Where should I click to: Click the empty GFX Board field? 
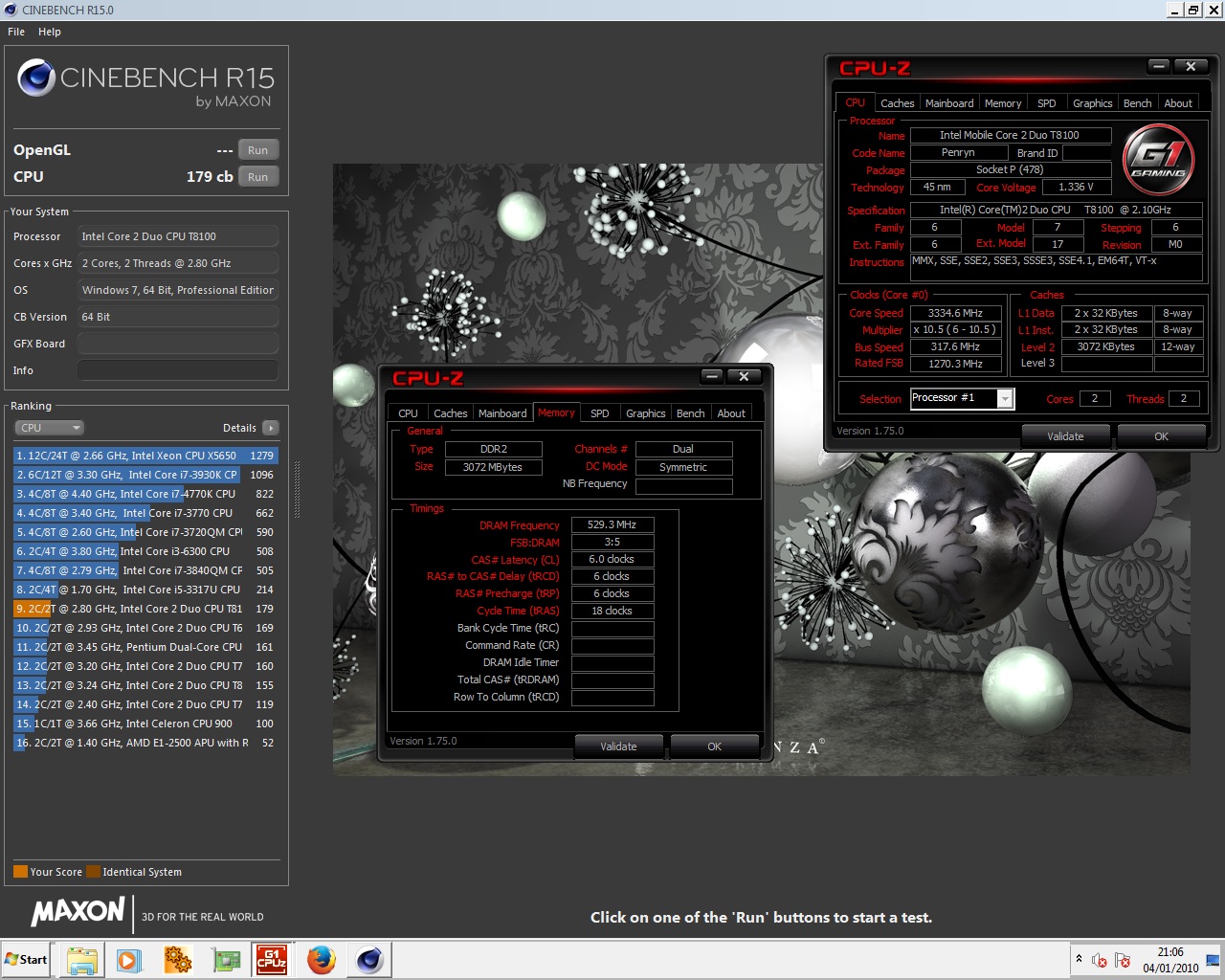pyautogui.click(x=178, y=344)
